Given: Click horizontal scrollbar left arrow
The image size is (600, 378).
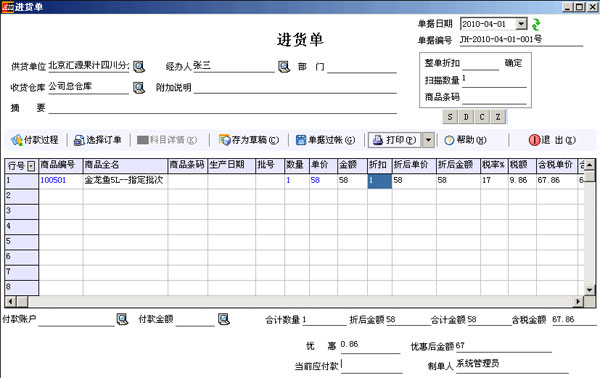Looking at the screenshot, I should [x=10, y=301].
